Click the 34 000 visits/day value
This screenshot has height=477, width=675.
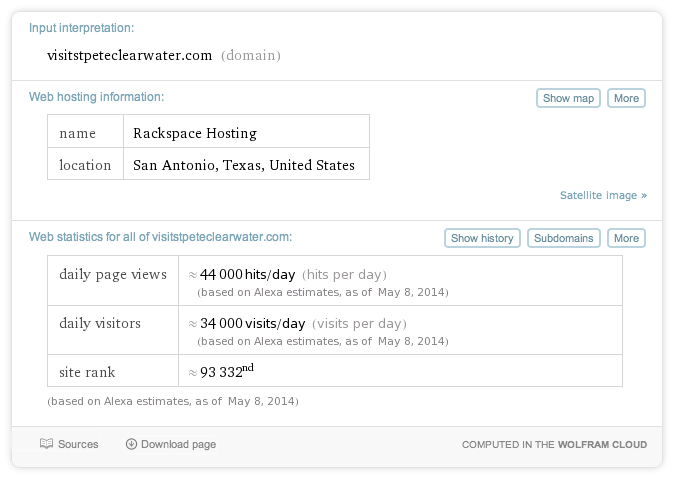(x=253, y=324)
